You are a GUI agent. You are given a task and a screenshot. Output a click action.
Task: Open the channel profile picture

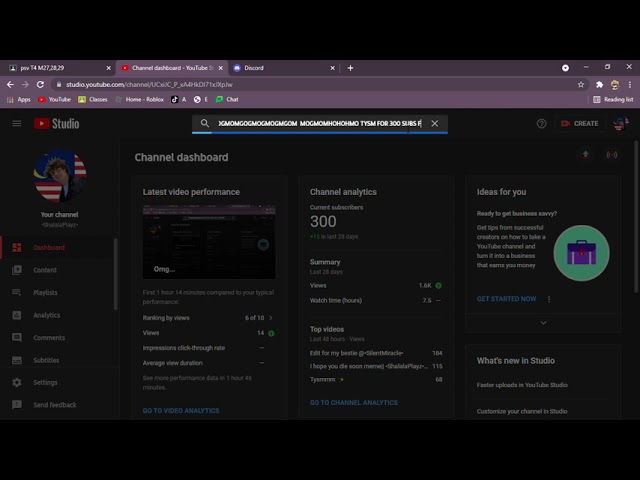[x=60, y=176]
